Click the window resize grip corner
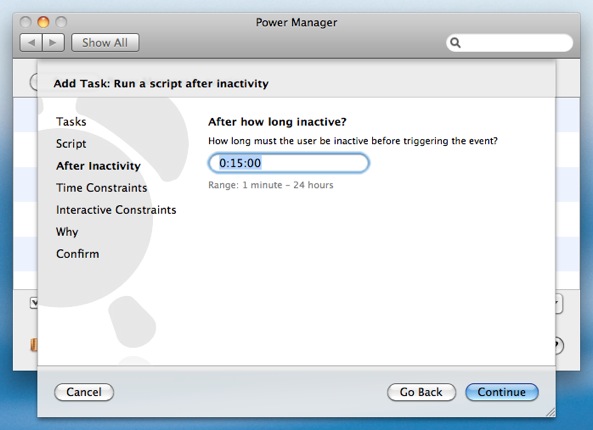 [551, 412]
